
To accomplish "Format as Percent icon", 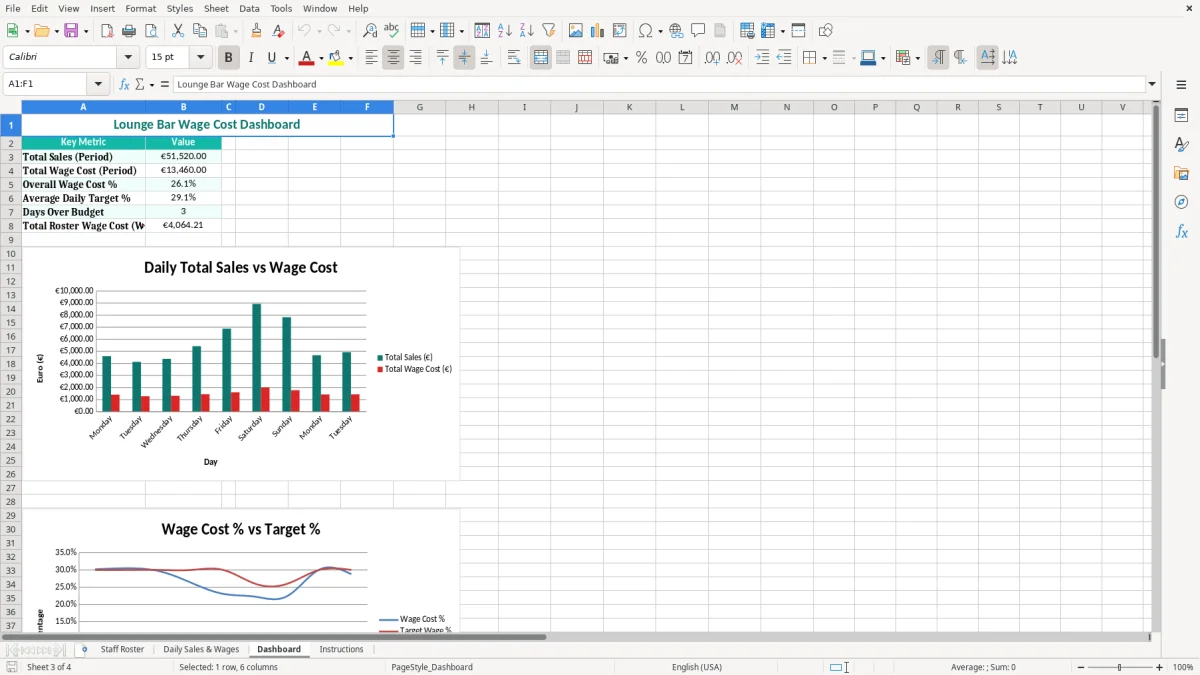I will [642, 58].
